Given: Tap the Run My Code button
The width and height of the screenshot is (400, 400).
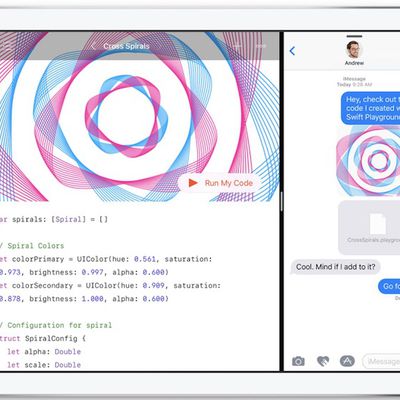Looking at the screenshot, I should (220, 183).
